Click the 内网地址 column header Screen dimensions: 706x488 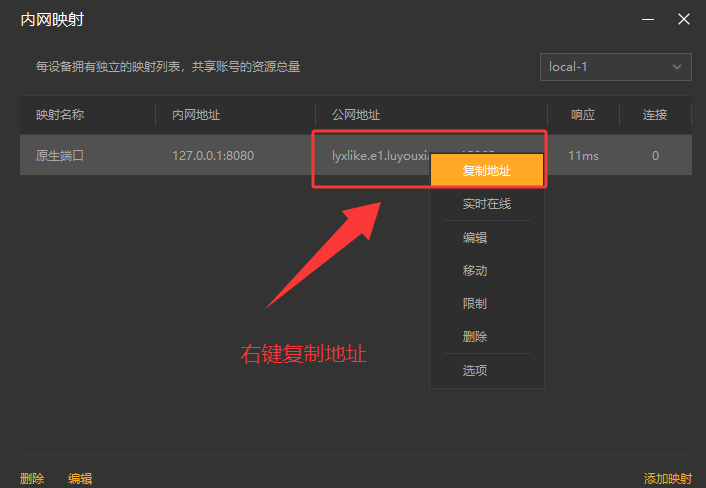(196, 115)
